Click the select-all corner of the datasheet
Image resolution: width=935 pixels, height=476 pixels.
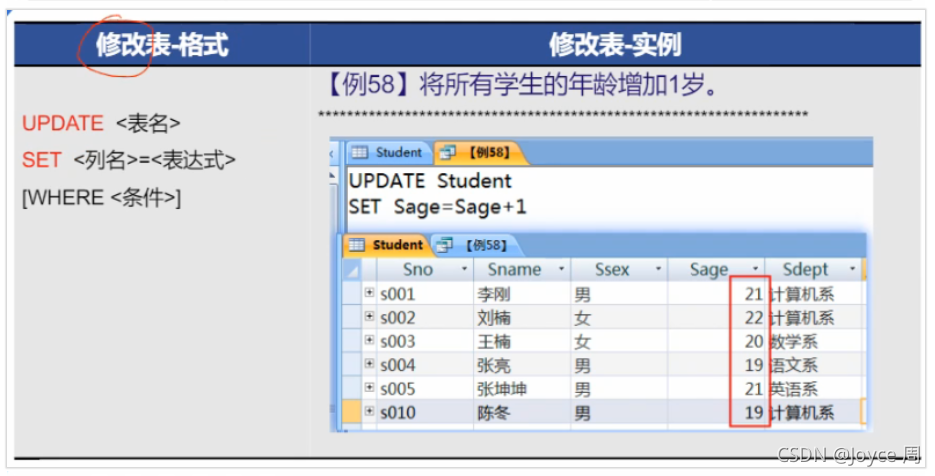[352, 270]
